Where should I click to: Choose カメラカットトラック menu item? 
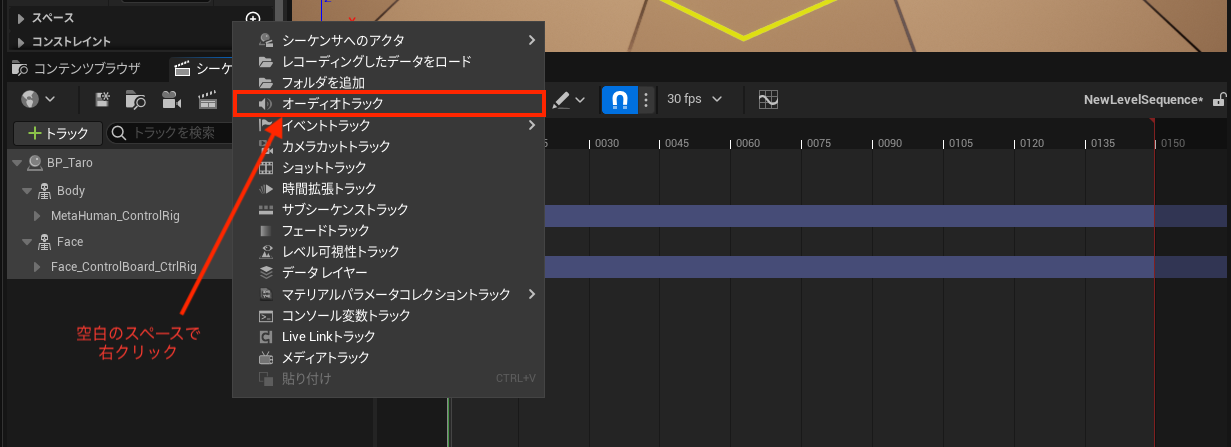pyautogui.click(x=336, y=146)
